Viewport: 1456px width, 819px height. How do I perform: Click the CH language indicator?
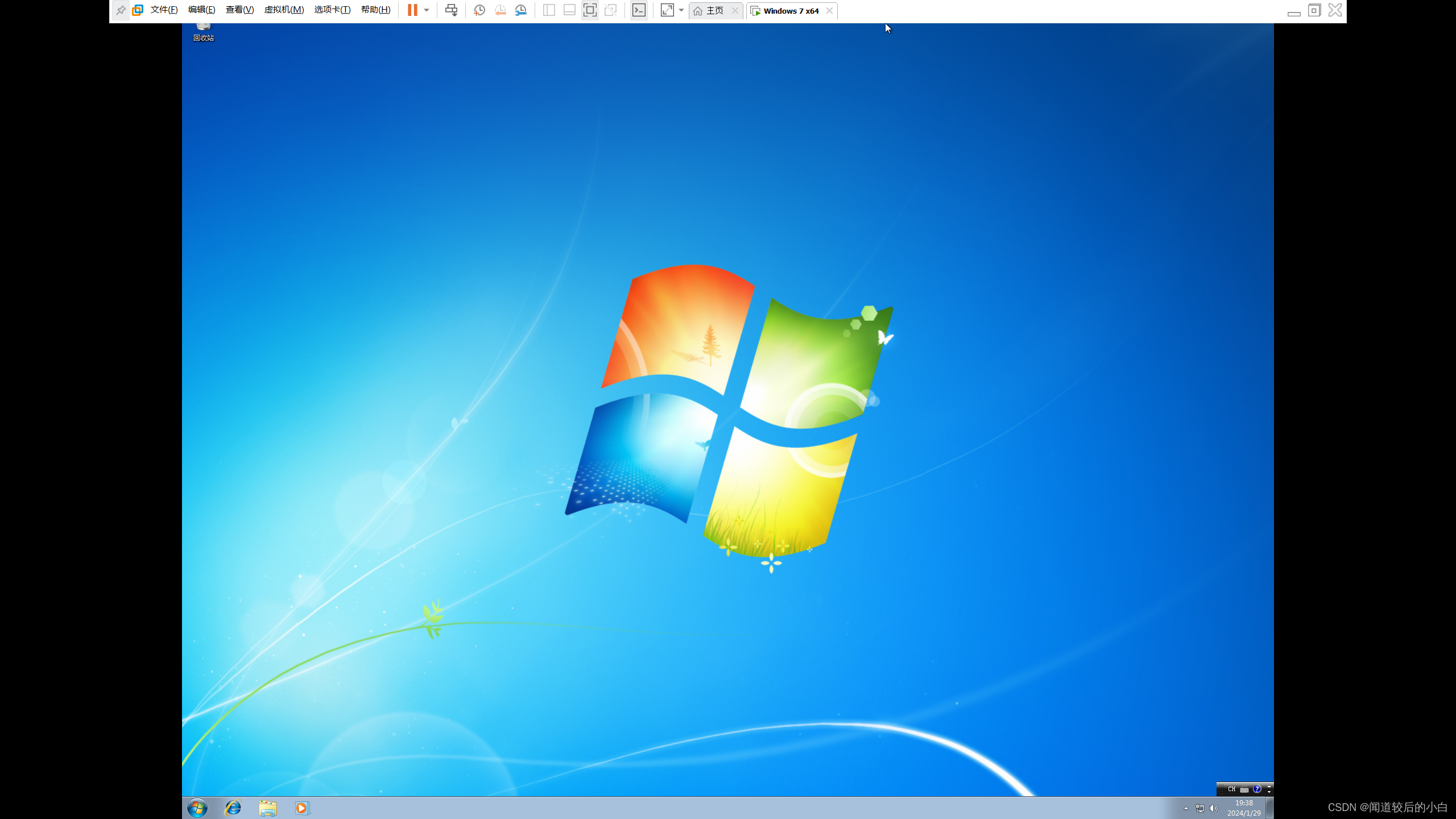tap(1232, 789)
